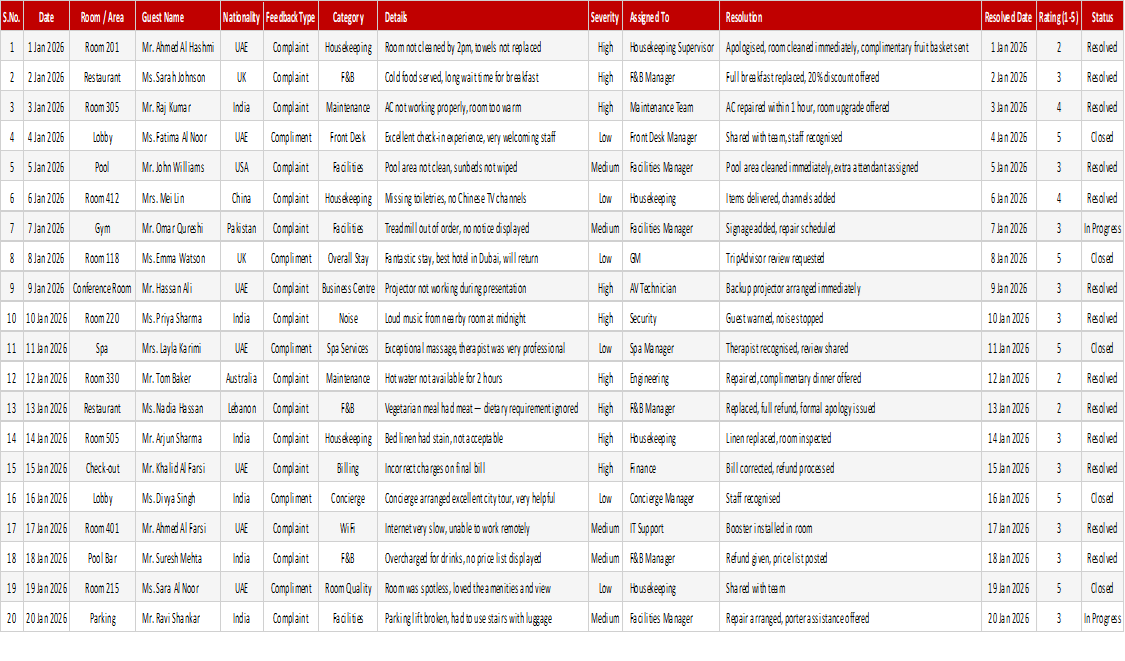Image resolution: width=1125 pixels, height=661 pixels.
Task: Click the 'Overall Stay' category cell
Action: [348, 258]
